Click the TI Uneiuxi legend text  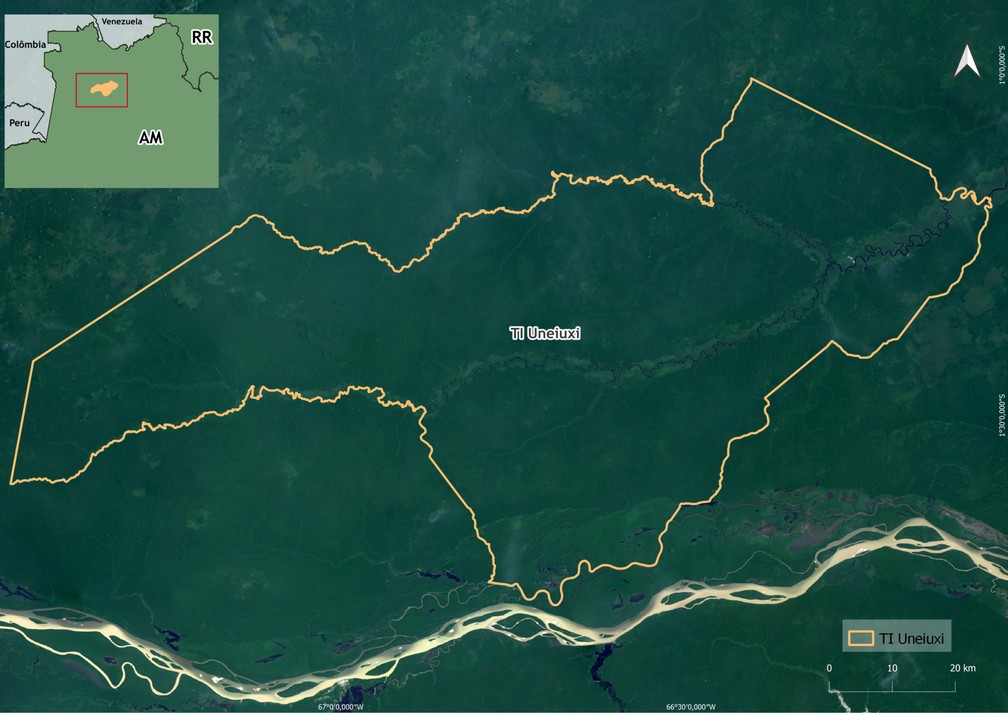[x=911, y=638]
